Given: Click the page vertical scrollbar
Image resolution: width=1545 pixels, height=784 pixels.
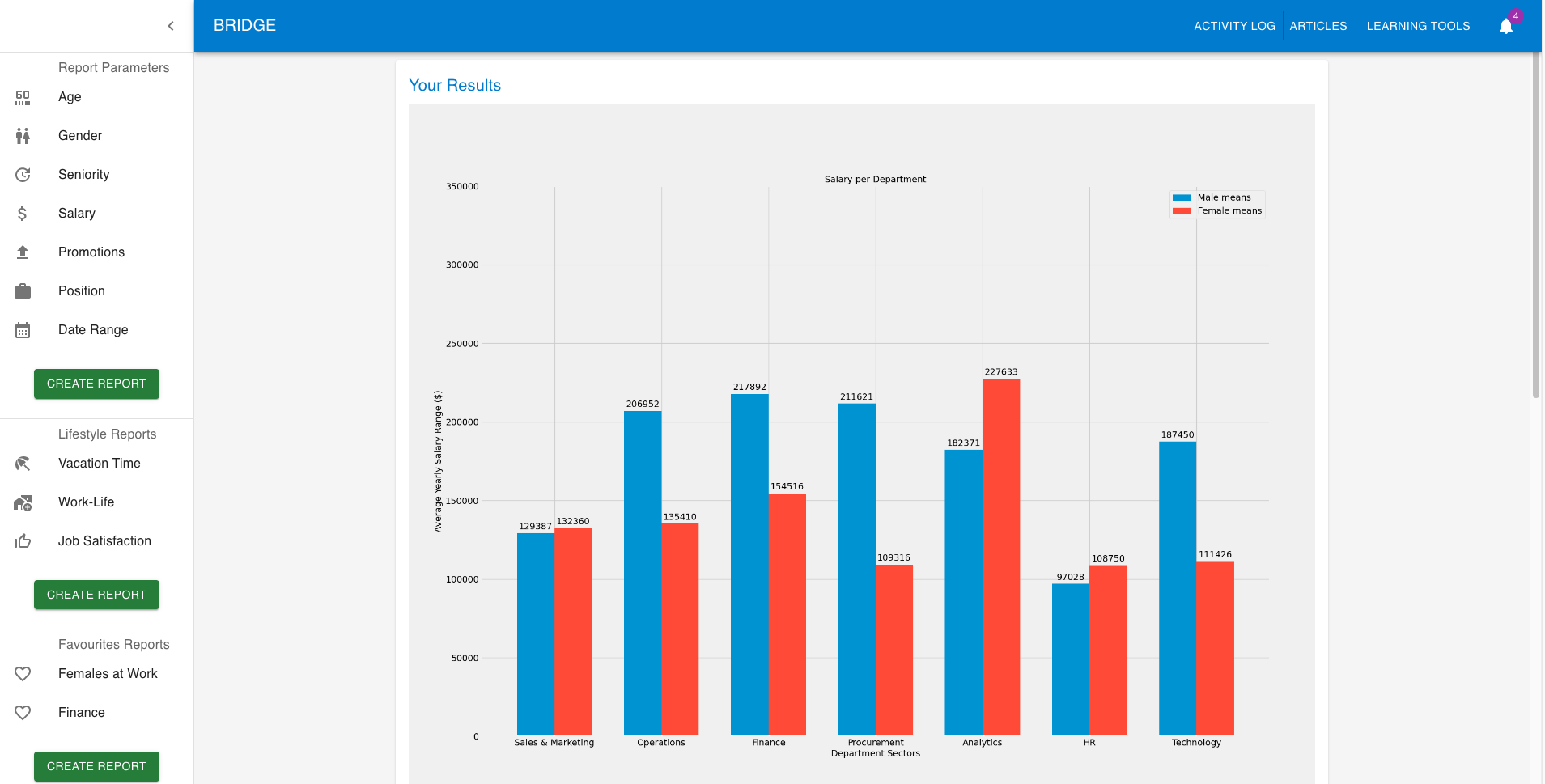Looking at the screenshot, I should [x=1535, y=227].
